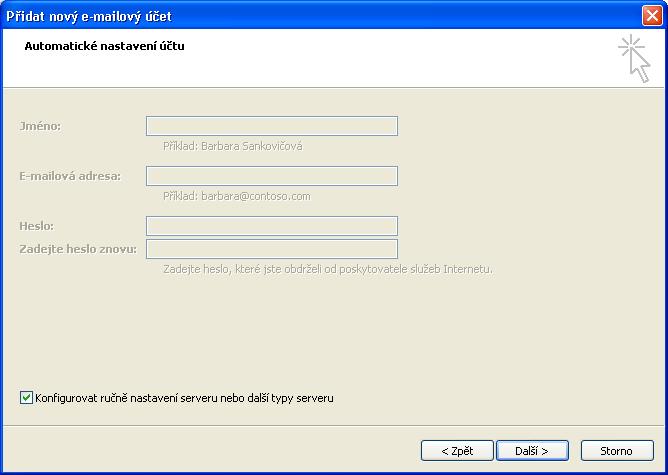Viewport: 668px width, 475px height.
Task: Click the Automatické nastavení účtu heading
Action: [105, 46]
